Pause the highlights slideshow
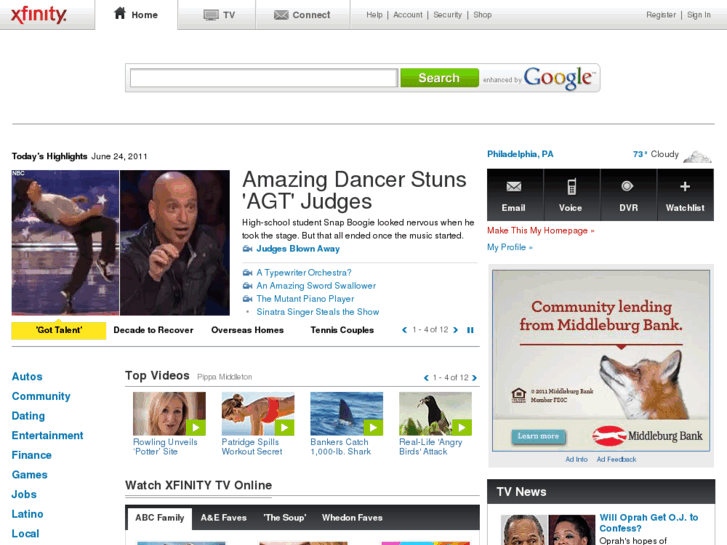Viewport: 727px width, 545px height. tap(470, 330)
